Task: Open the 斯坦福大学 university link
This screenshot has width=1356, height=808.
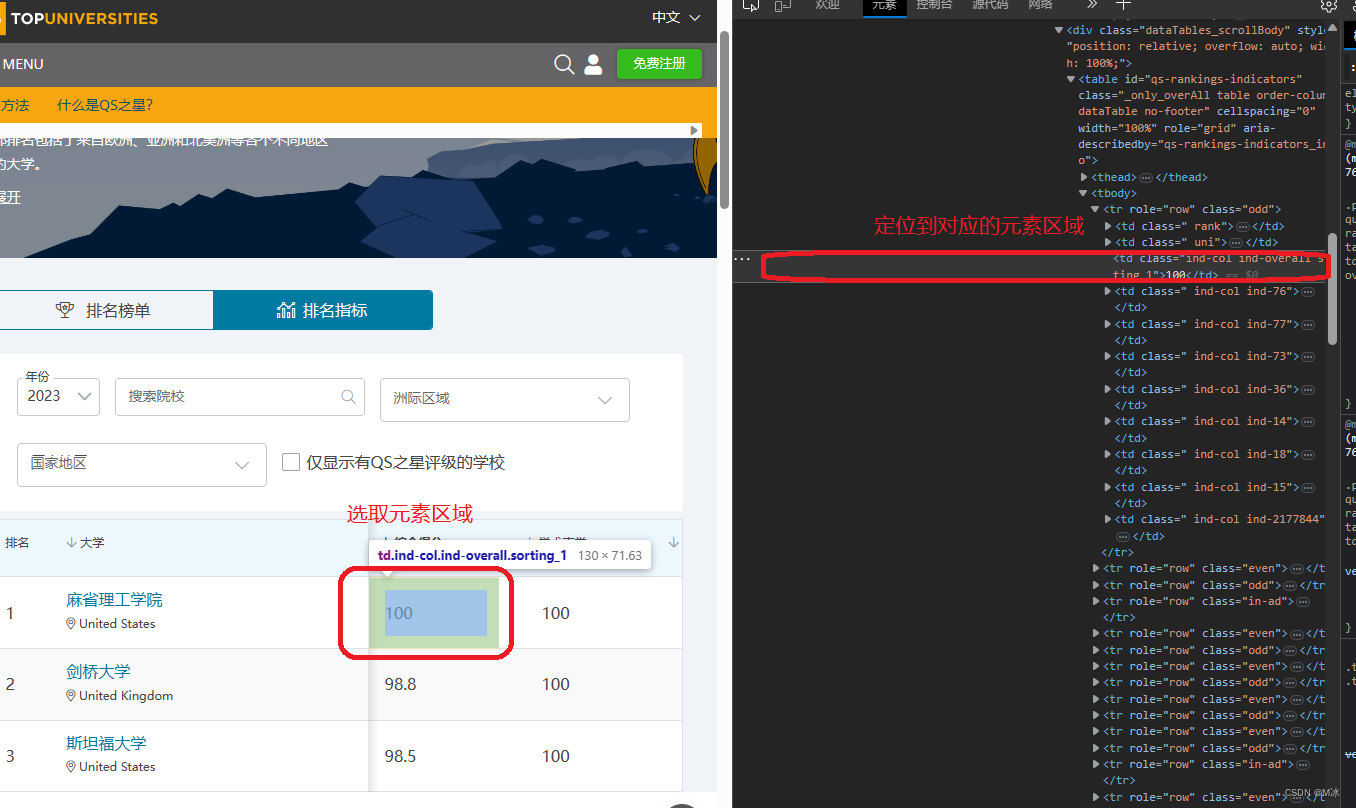Action: tap(106, 743)
